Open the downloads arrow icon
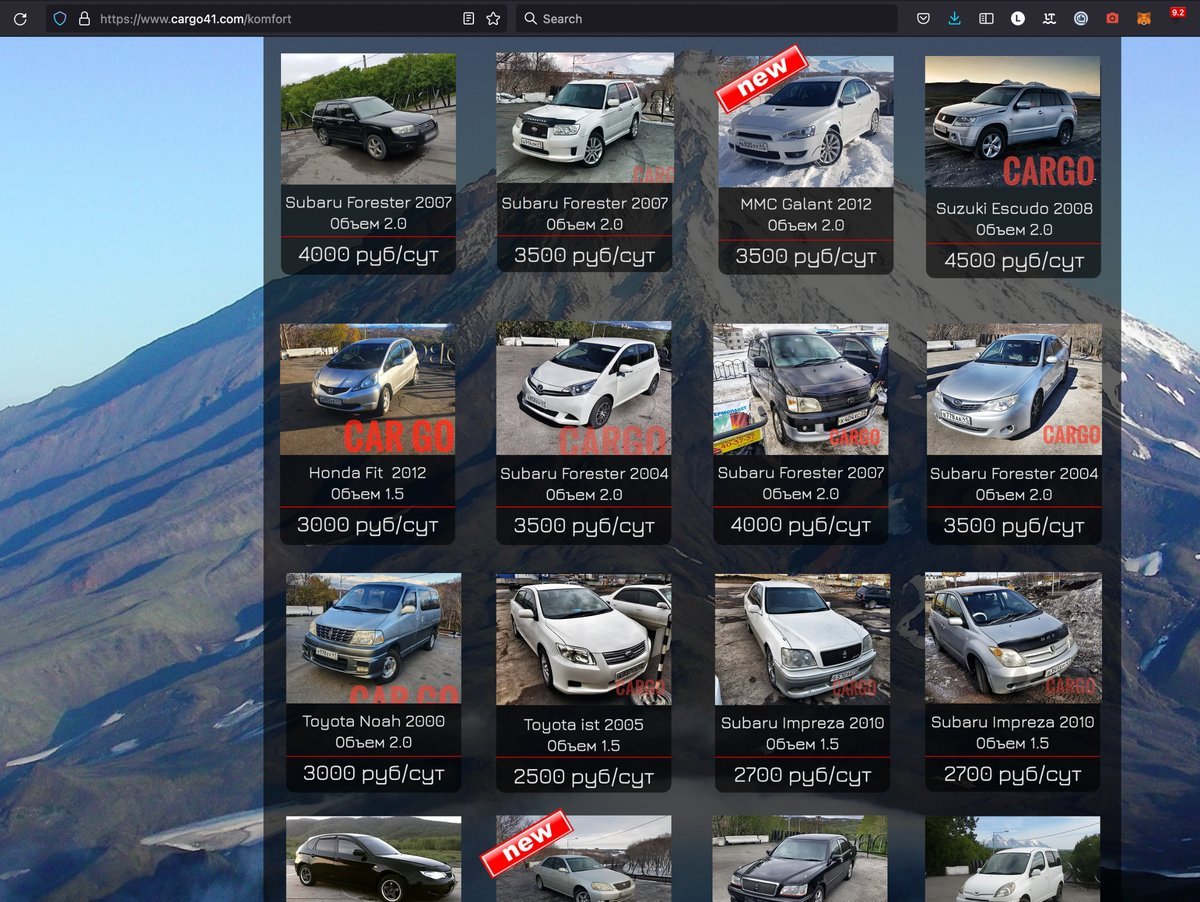This screenshot has height=902, width=1200. [x=955, y=19]
